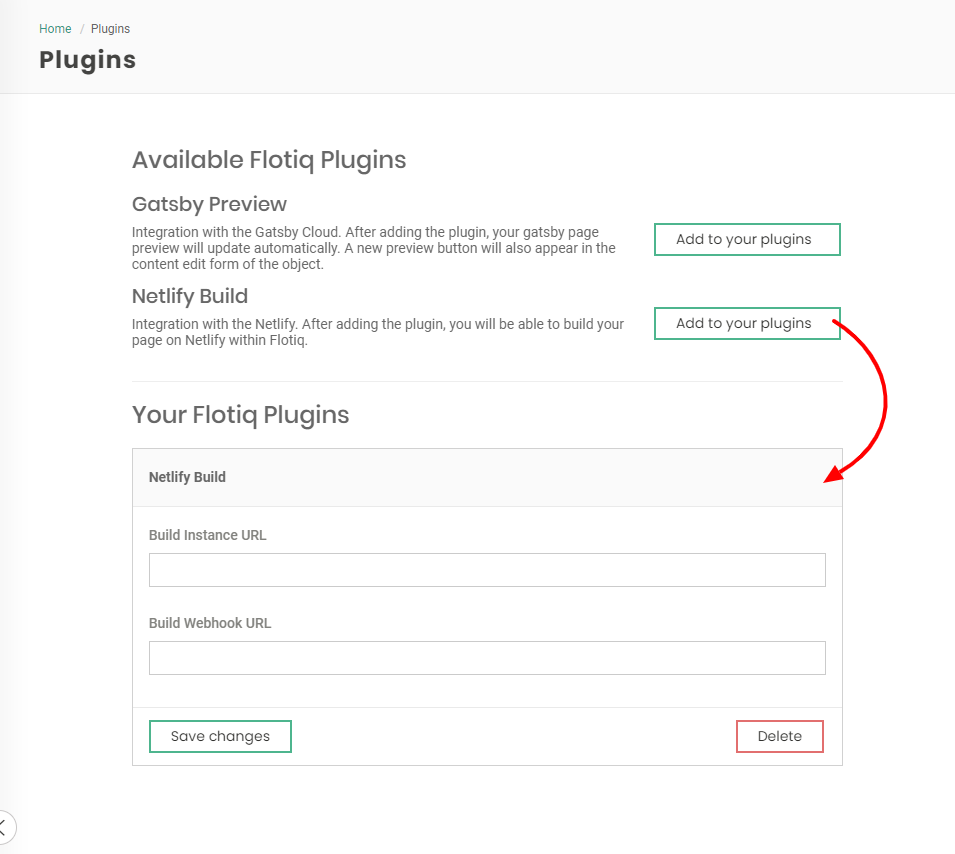
Task: Click the Netlify Build title under Available plugins
Action: pos(190,296)
